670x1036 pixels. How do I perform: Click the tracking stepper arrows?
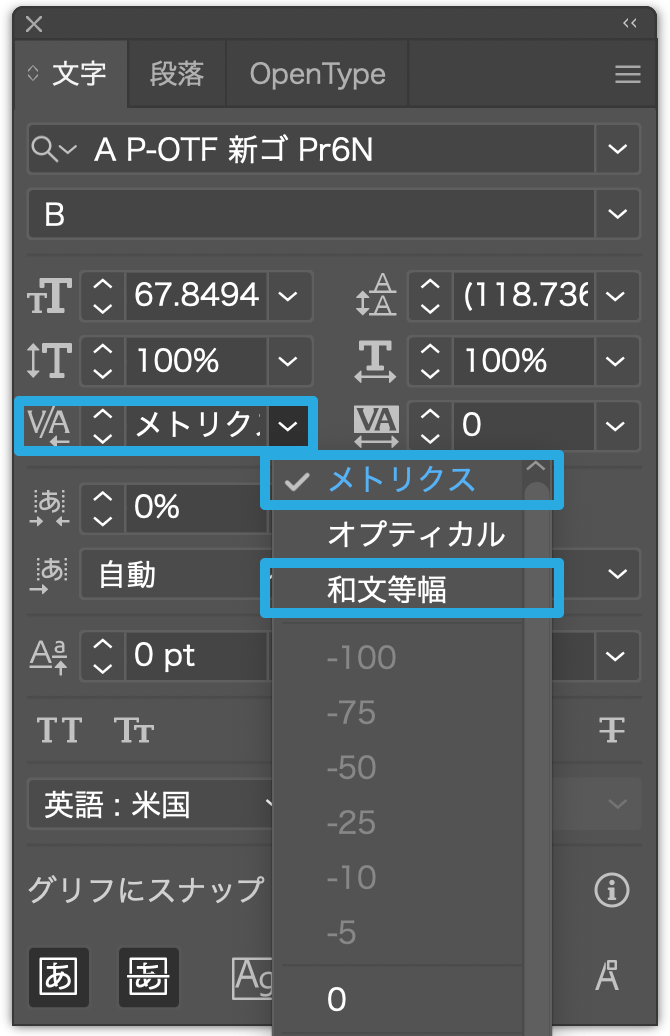(430, 426)
